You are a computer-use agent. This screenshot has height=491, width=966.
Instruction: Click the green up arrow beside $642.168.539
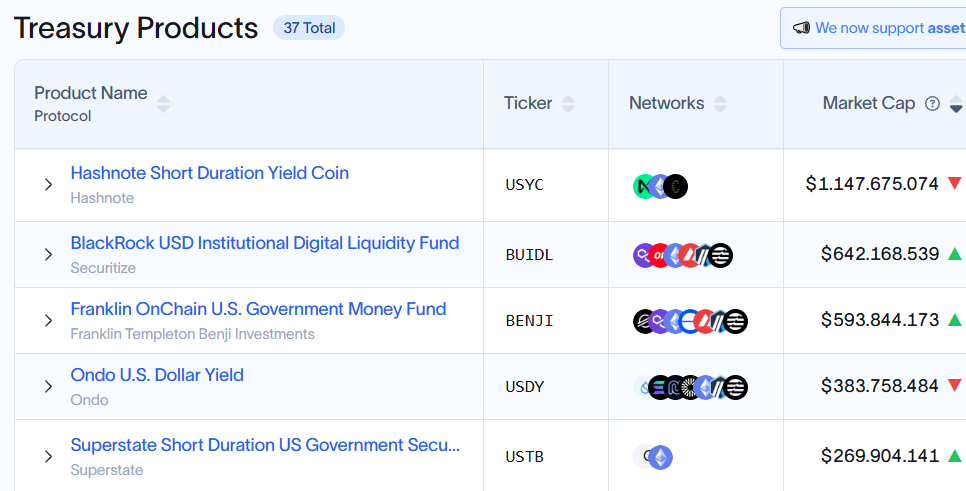954,253
